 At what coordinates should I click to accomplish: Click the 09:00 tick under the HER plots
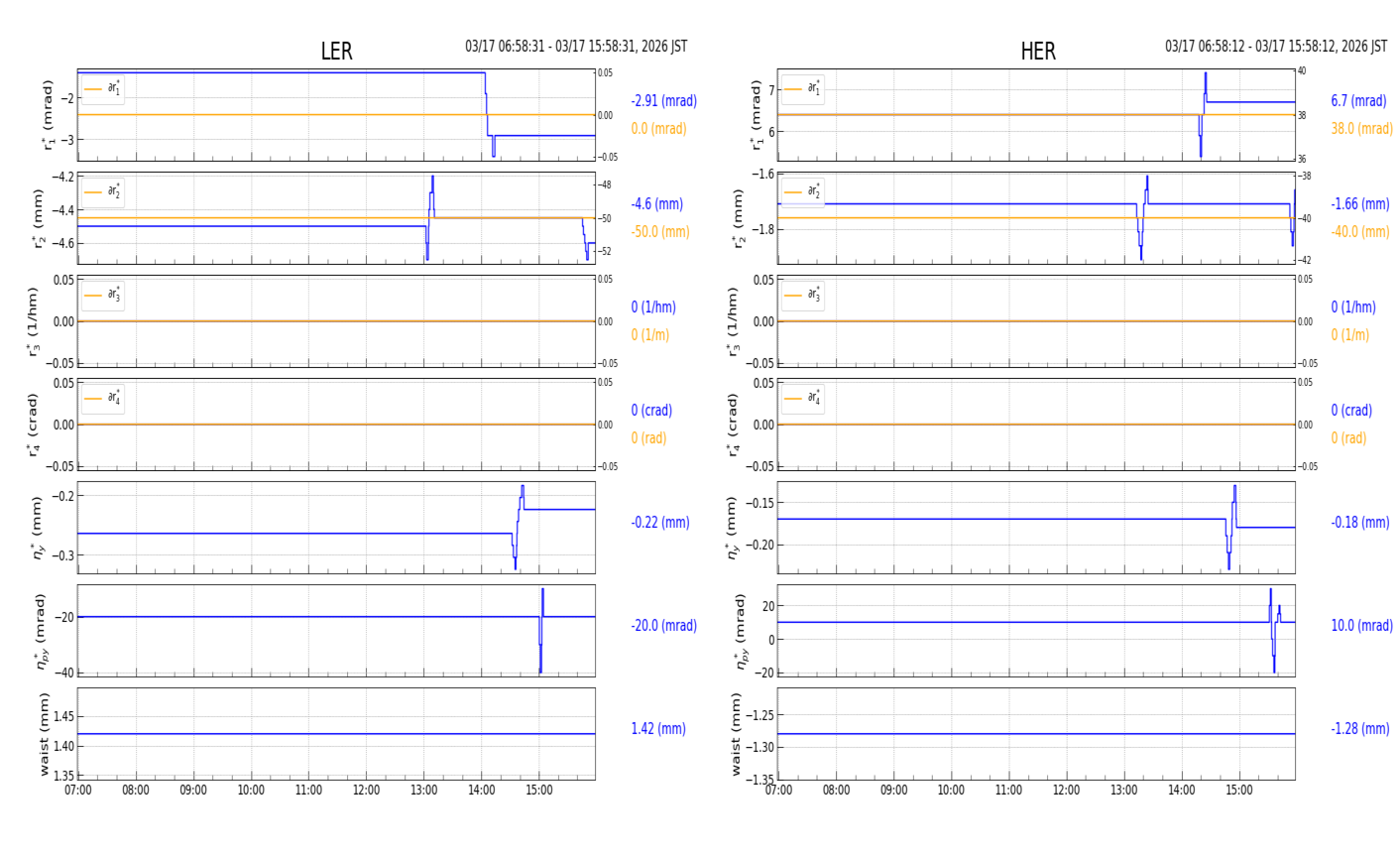coord(893,791)
